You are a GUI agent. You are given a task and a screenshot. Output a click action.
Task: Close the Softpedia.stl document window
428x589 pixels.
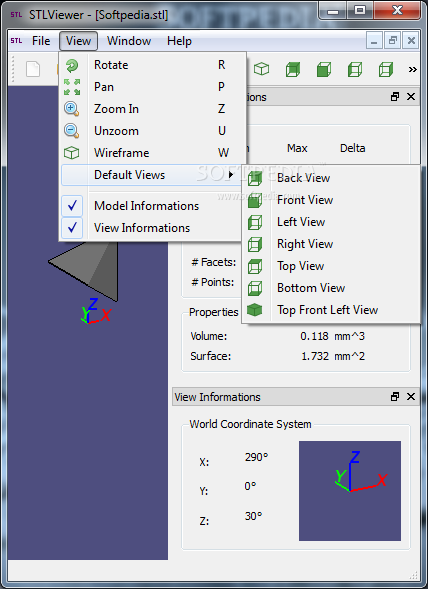pyautogui.click(x=411, y=41)
